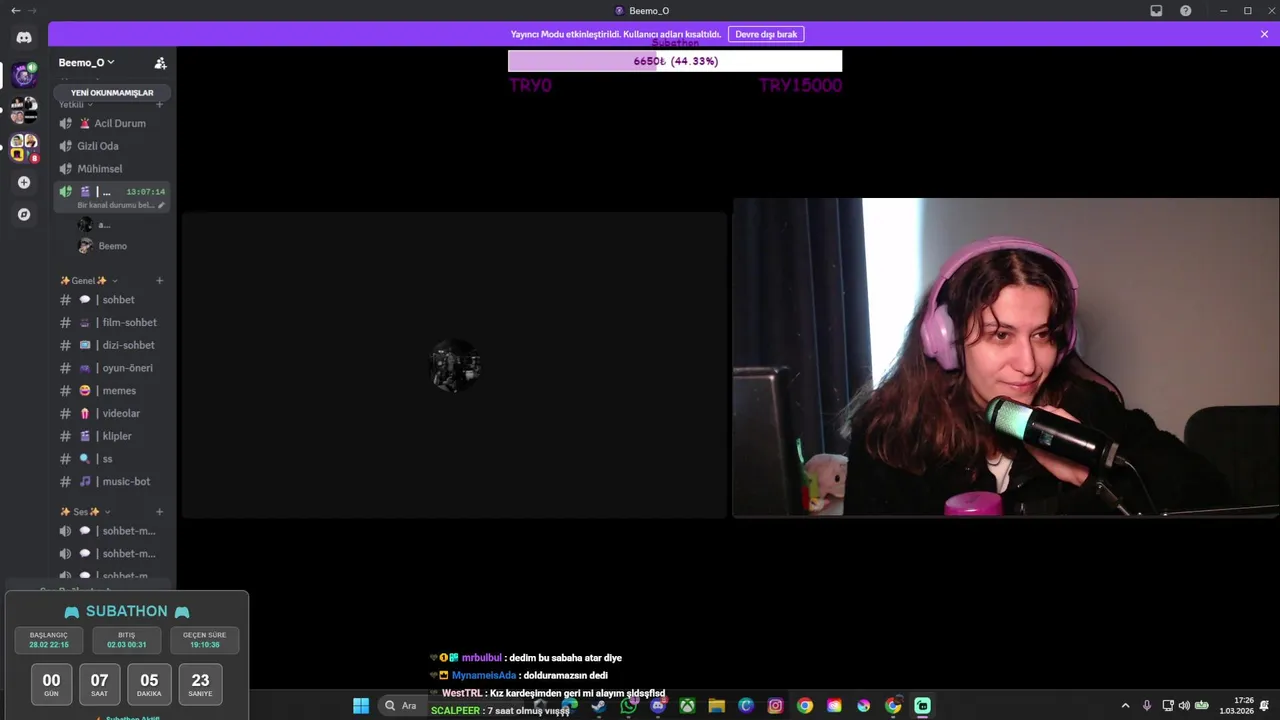Show hidden system tray icons
The width and height of the screenshot is (1280, 720).
(x=1125, y=706)
